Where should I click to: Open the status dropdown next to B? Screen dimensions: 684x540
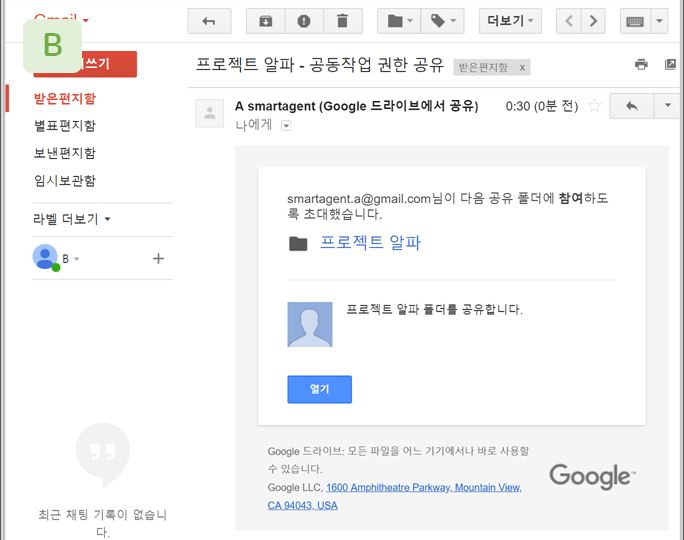click(x=77, y=259)
